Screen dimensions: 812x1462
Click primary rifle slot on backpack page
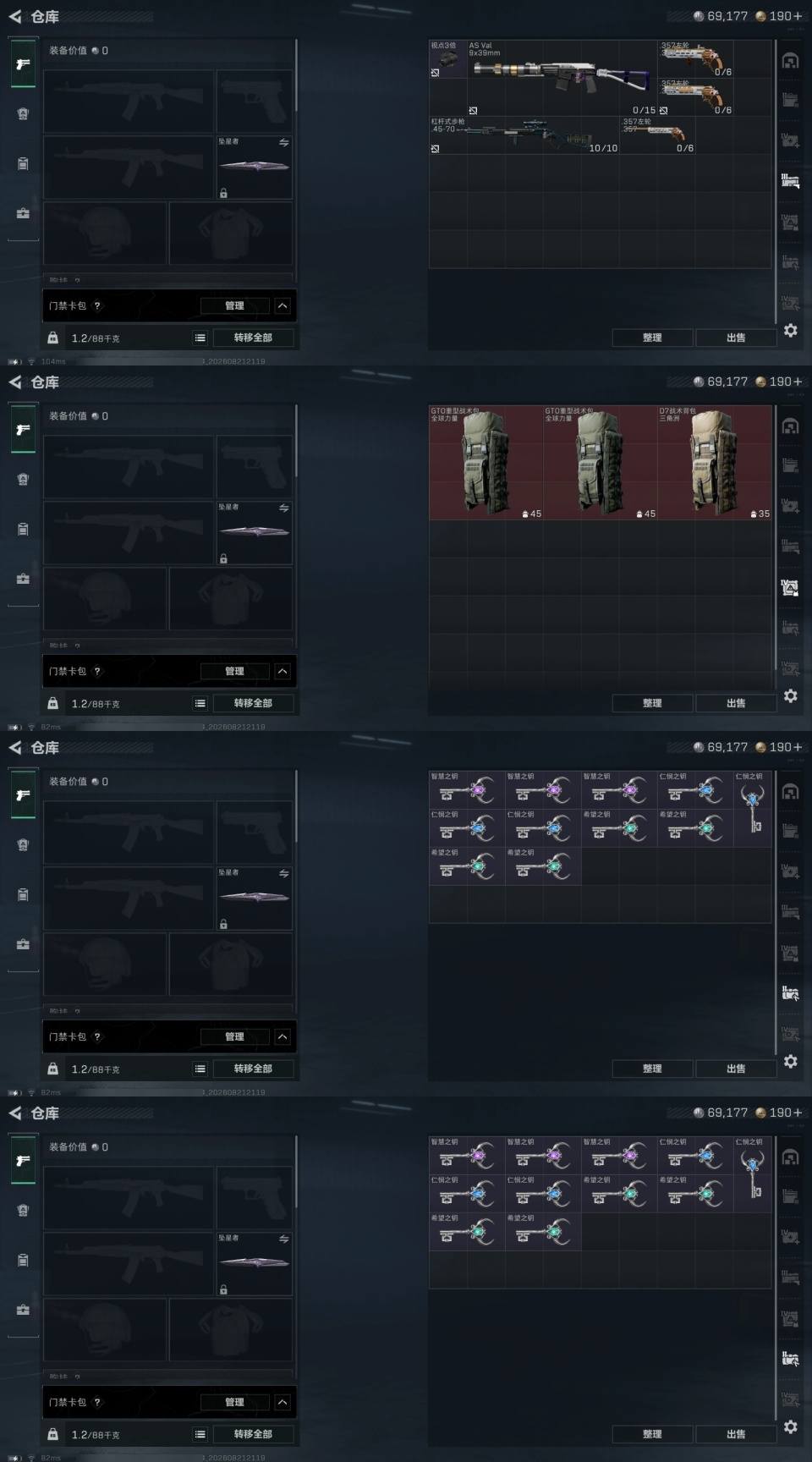[x=129, y=466]
